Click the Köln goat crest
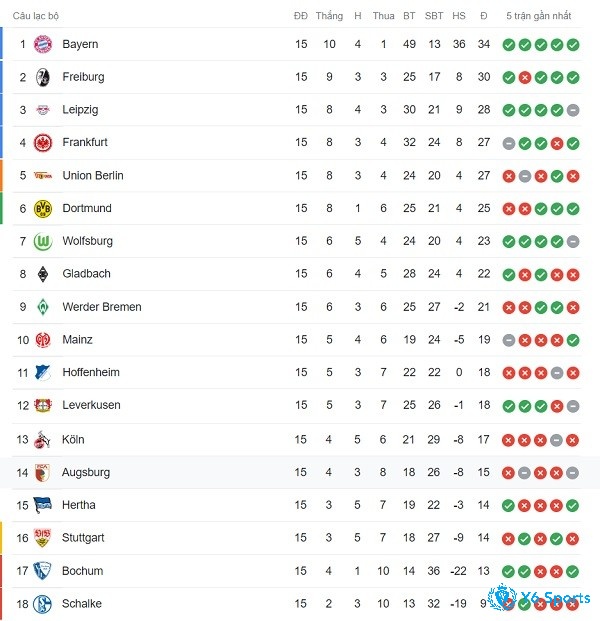The image size is (600, 621). [42, 439]
